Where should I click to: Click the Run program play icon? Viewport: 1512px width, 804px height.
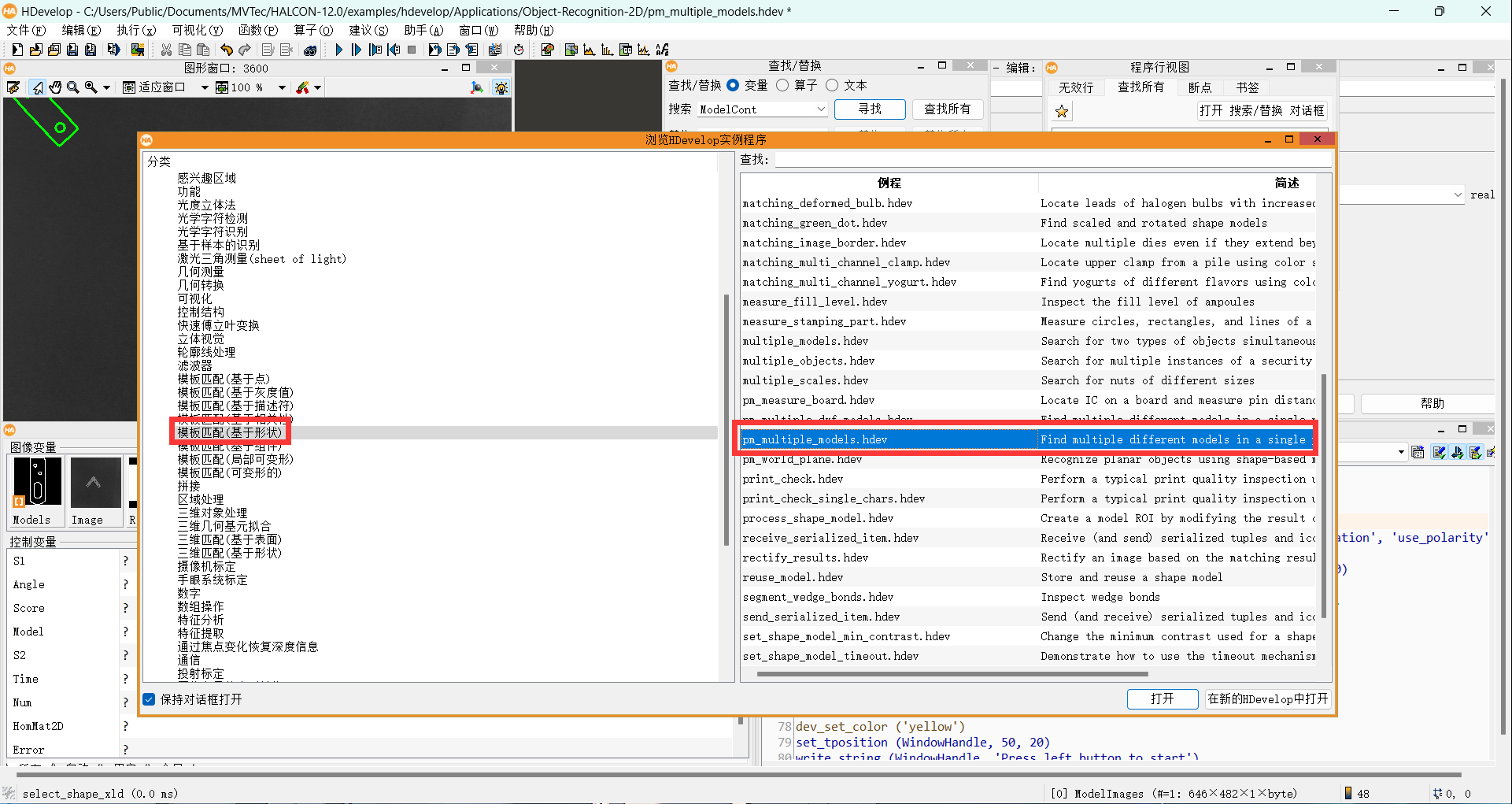tap(338, 50)
